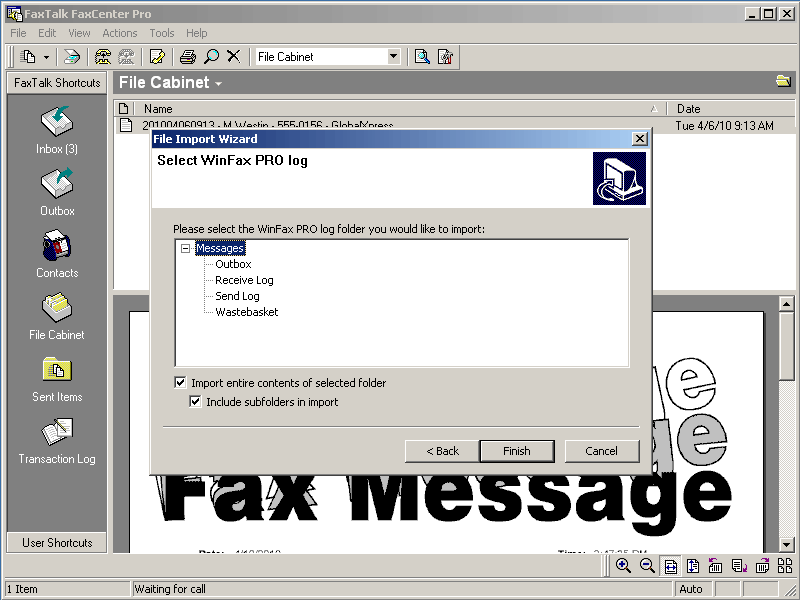
Task: Open the Inbox (3) shortcut
Action: [57, 130]
